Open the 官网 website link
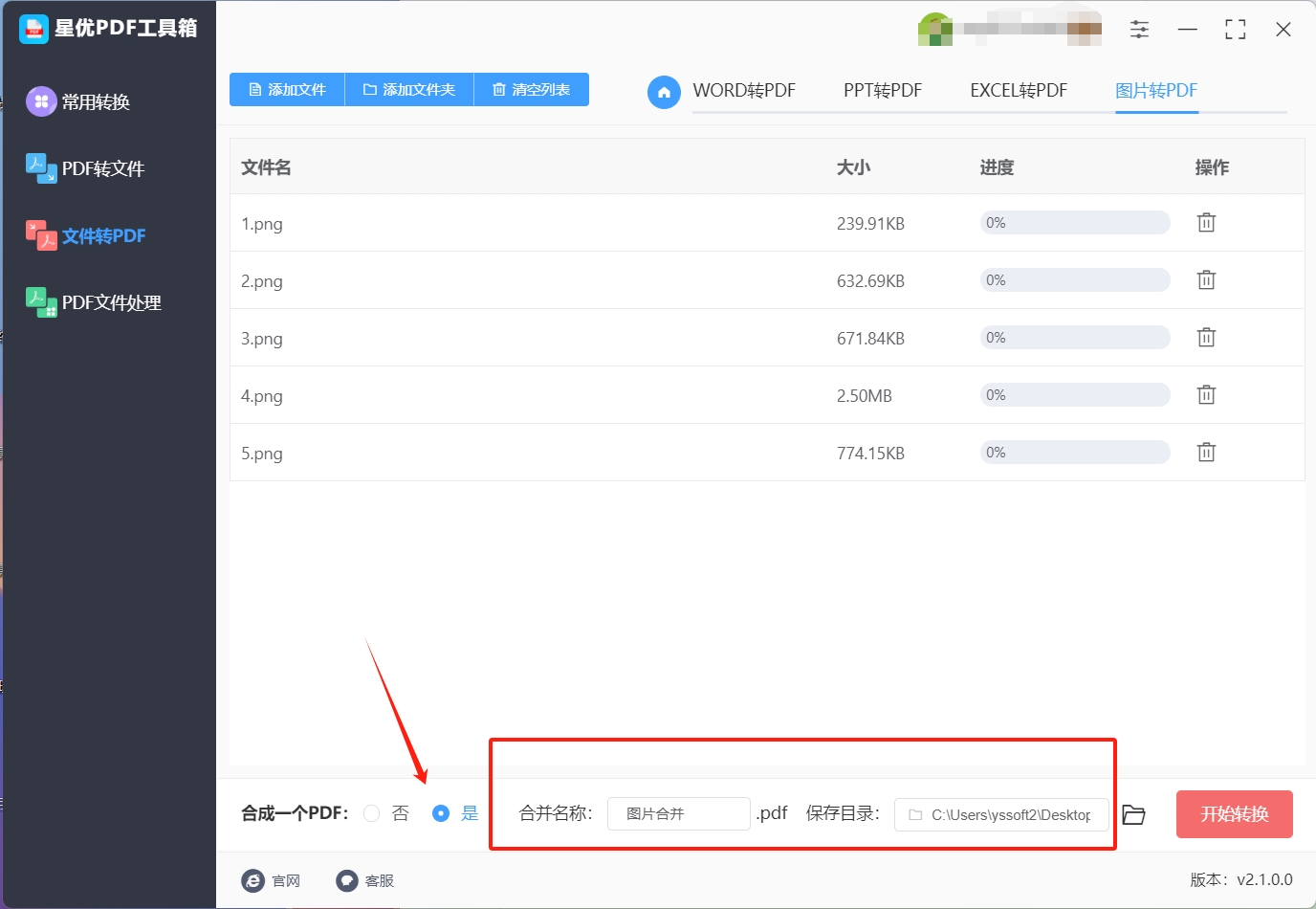The image size is (1316, 909). [x=272, y=880]
